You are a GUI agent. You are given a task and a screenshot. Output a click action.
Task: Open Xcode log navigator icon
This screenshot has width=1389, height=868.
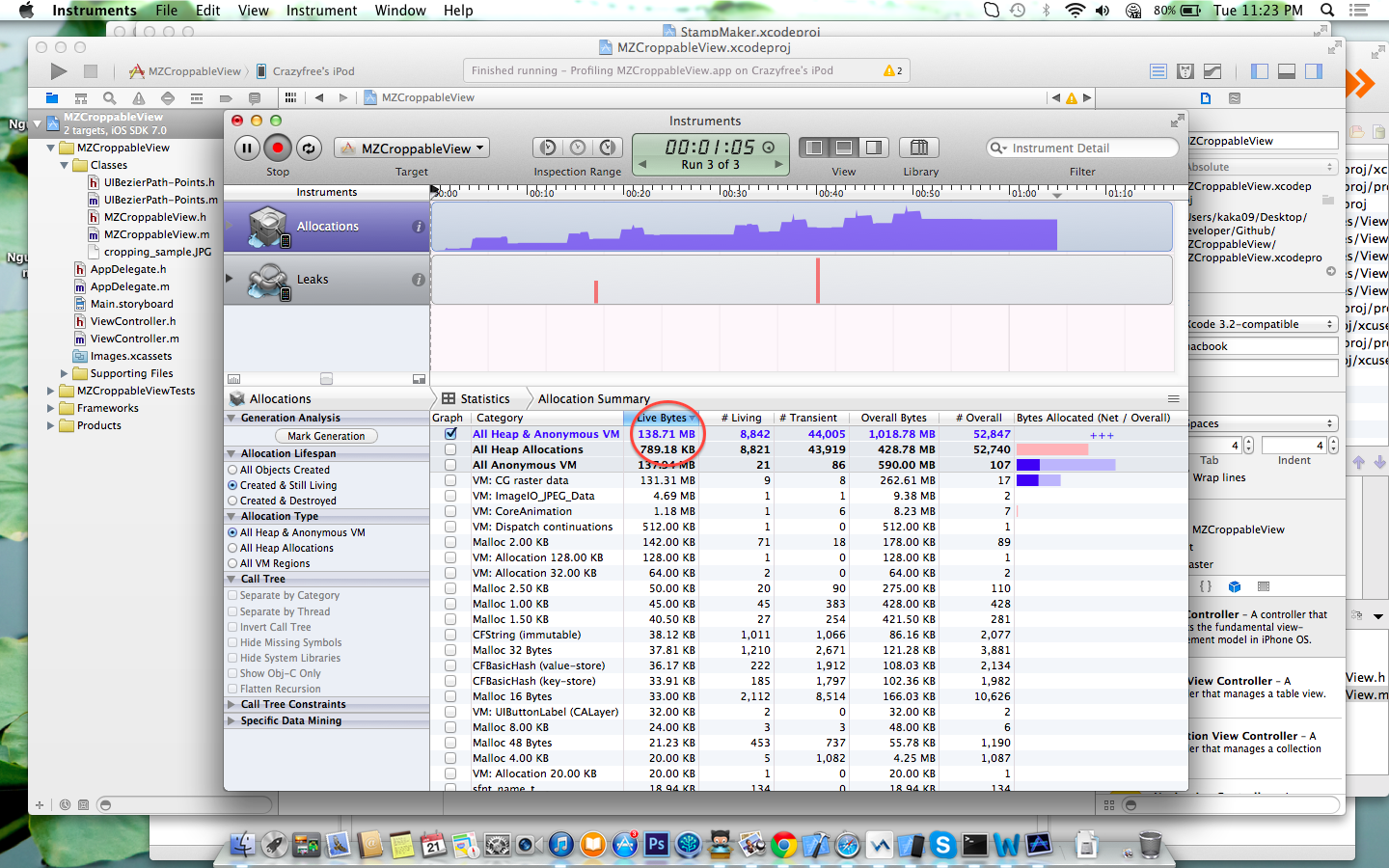(x=255, y=98)
